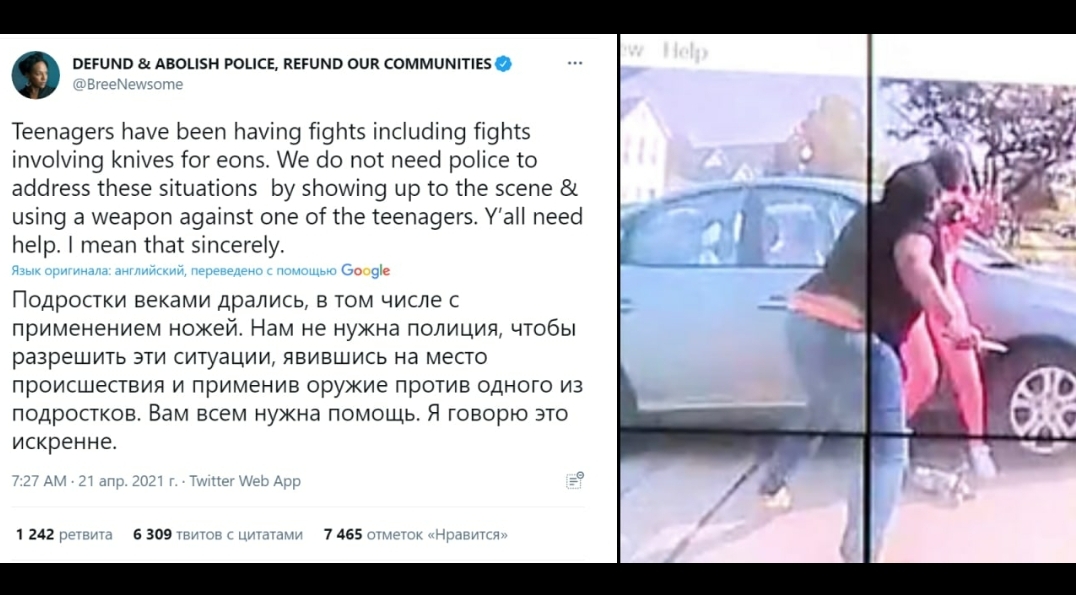Open the DEFUND & ABOLISH POLICE display name
The height and width of the screenshot is (595, 1076).
pyautogui.click(x=282, y=64)
